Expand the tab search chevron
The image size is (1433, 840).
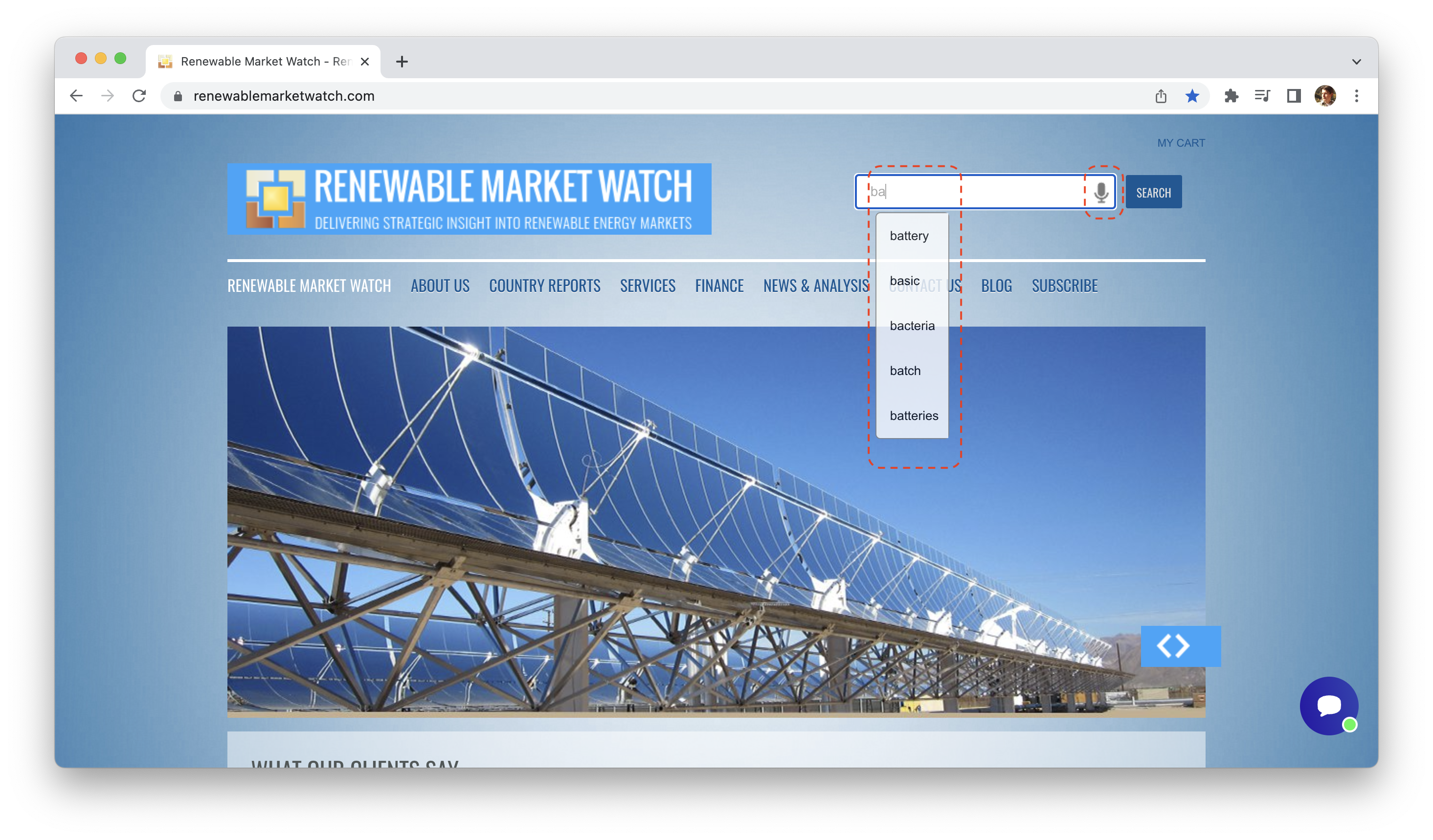point(1356,62)
